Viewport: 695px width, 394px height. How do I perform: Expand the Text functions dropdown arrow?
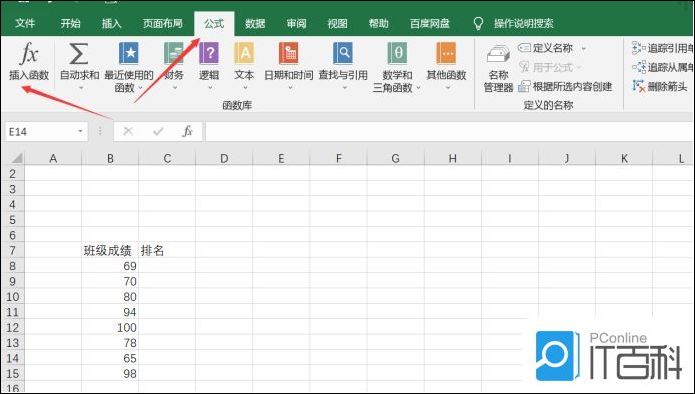[245, 88]
